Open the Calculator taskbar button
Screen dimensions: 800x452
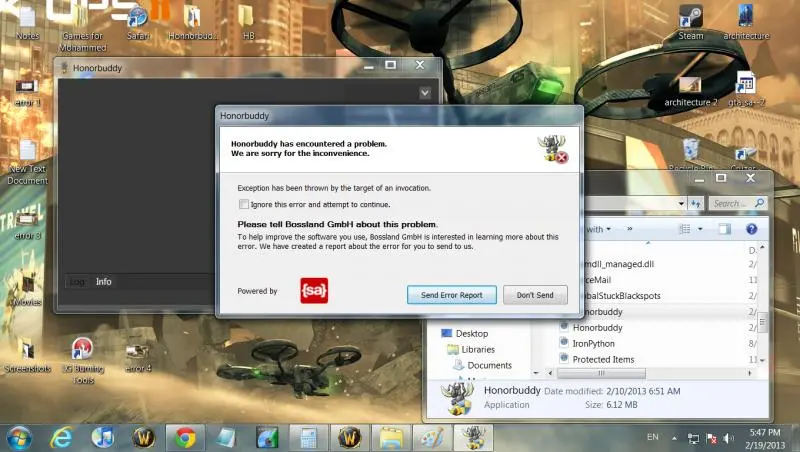309,438
